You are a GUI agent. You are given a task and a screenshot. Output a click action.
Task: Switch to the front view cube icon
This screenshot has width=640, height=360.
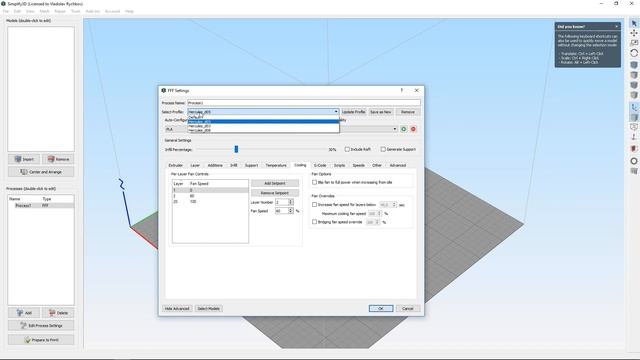coord(634,85)
